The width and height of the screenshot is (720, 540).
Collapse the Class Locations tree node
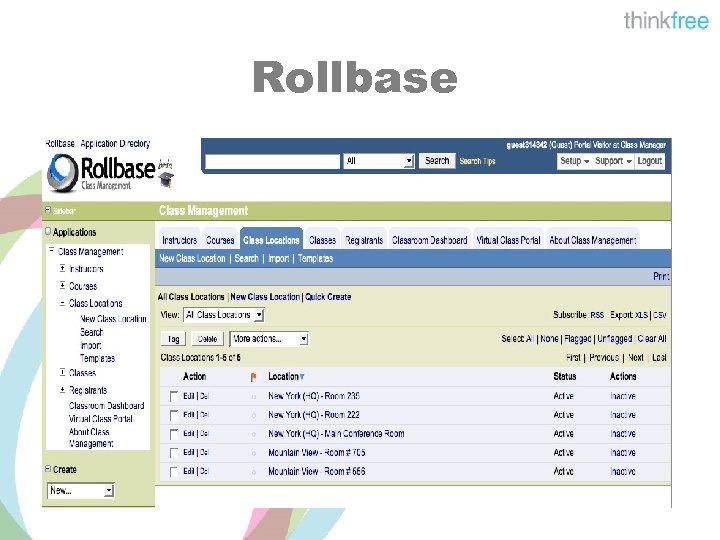[x=62, y=303]
